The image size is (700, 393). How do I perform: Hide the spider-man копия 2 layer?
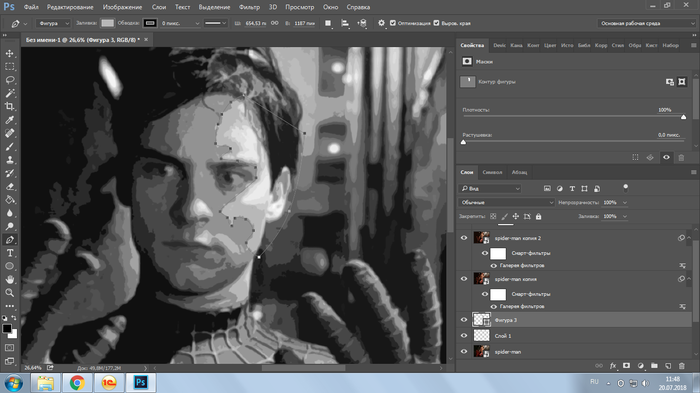click(x=464, y=238)
